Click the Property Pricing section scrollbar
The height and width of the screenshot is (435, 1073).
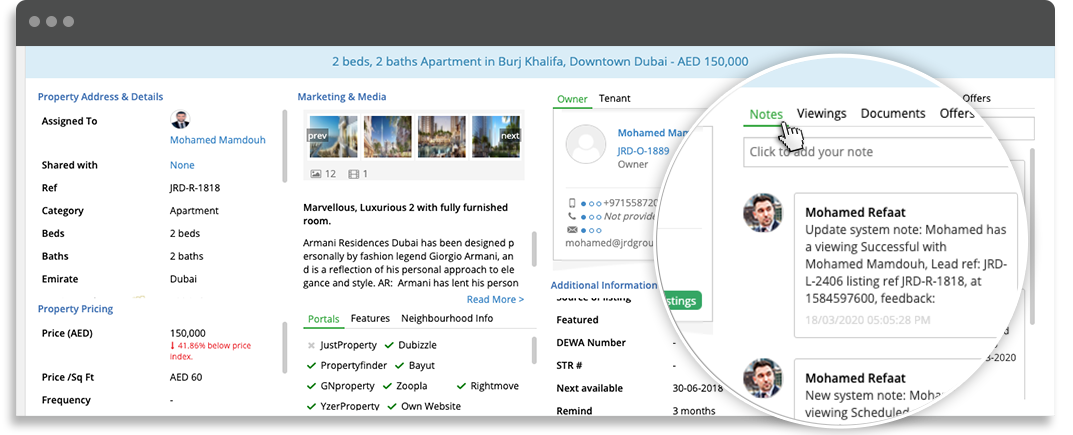[285, 348]
